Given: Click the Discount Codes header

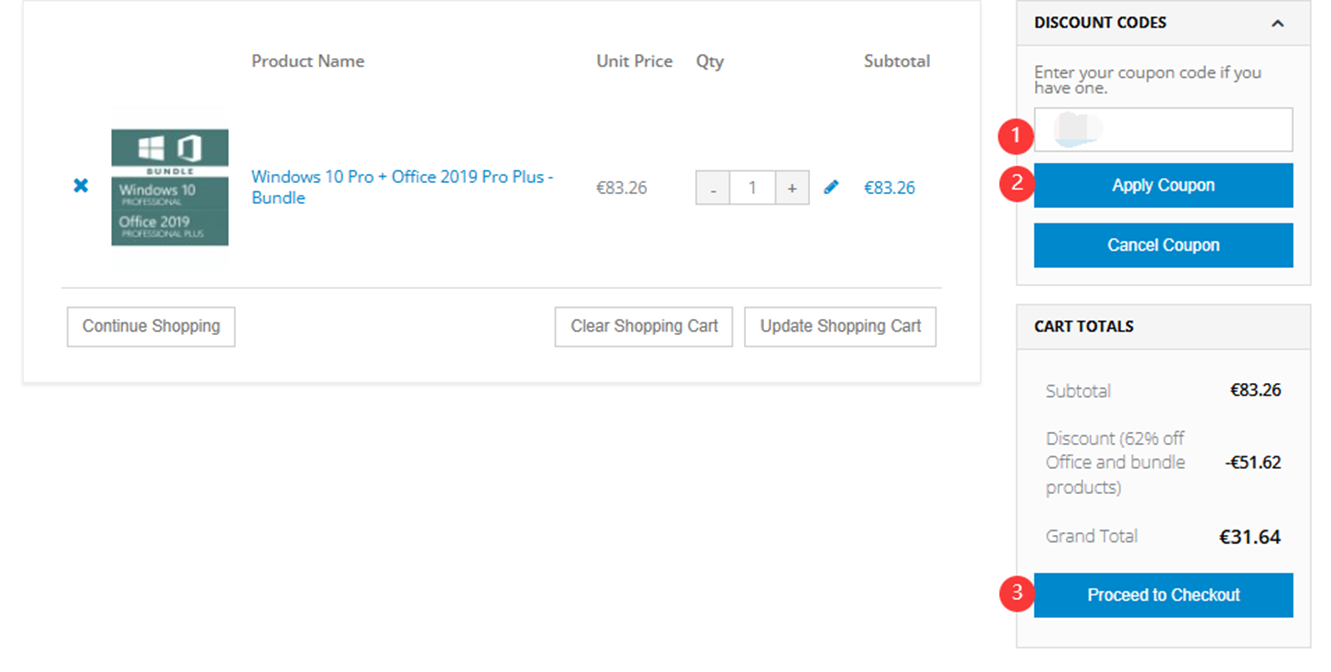Looking at the screenshot, I should [1100, 23].
